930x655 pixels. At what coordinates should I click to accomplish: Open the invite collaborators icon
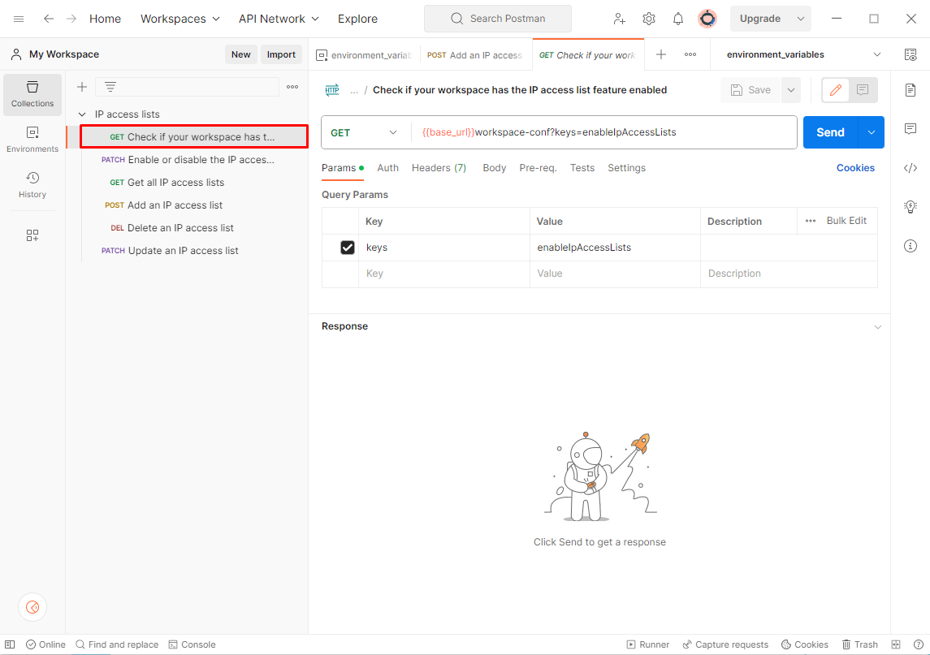coord(620,19)
